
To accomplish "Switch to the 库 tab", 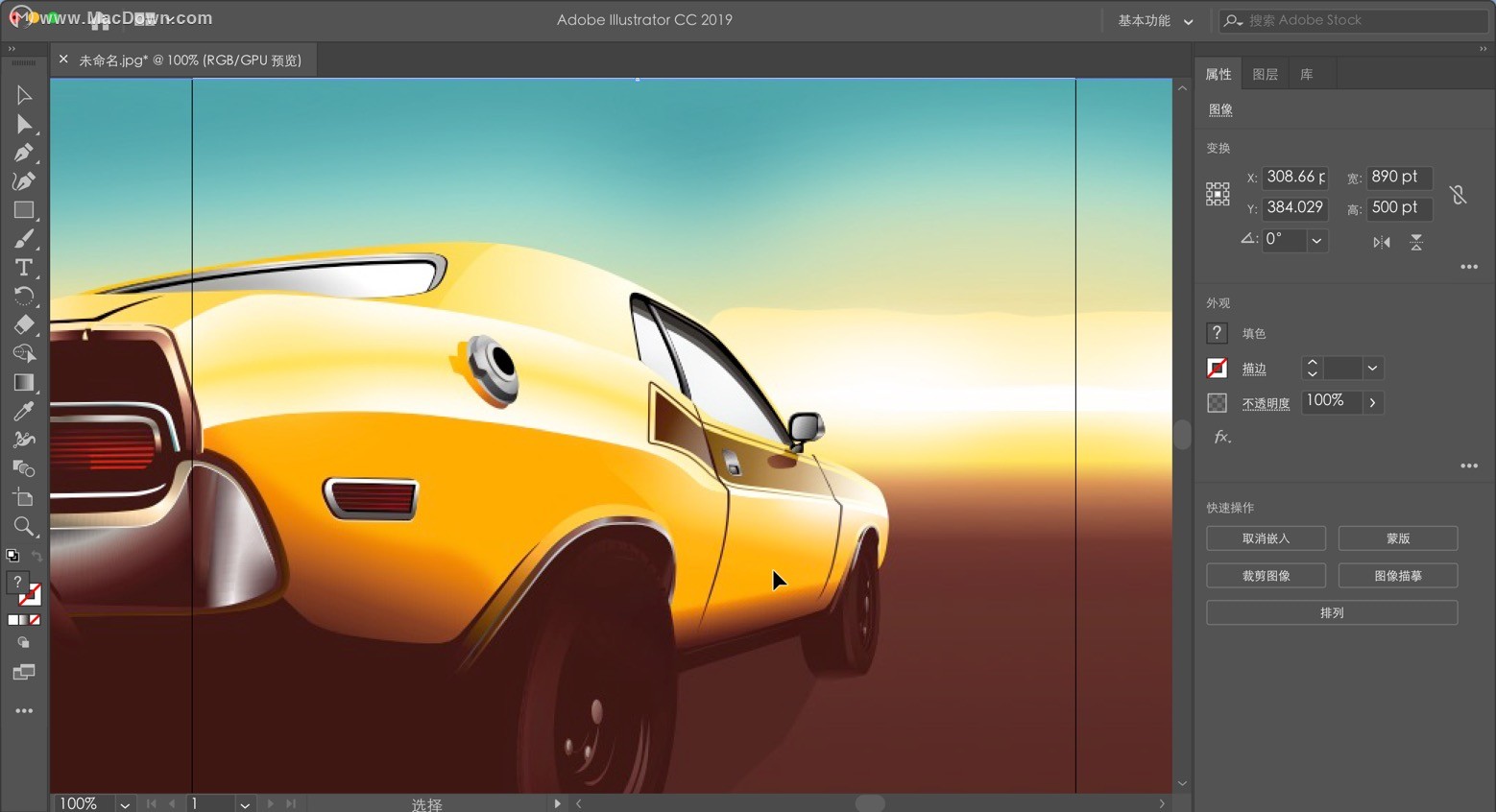I will pos(1307,74).
